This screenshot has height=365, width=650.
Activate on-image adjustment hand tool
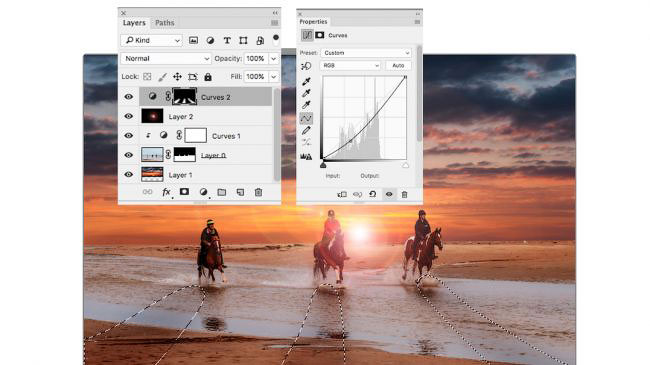(x=306, y=66)
